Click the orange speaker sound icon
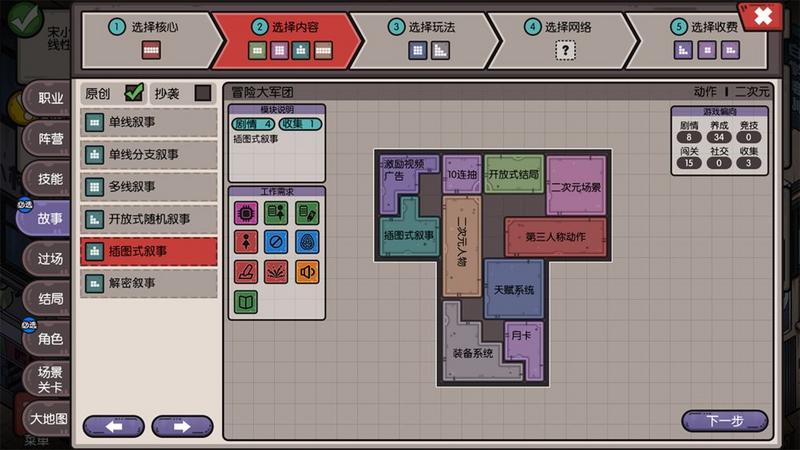Screen dimensions: 800x450 pos(307,271)
